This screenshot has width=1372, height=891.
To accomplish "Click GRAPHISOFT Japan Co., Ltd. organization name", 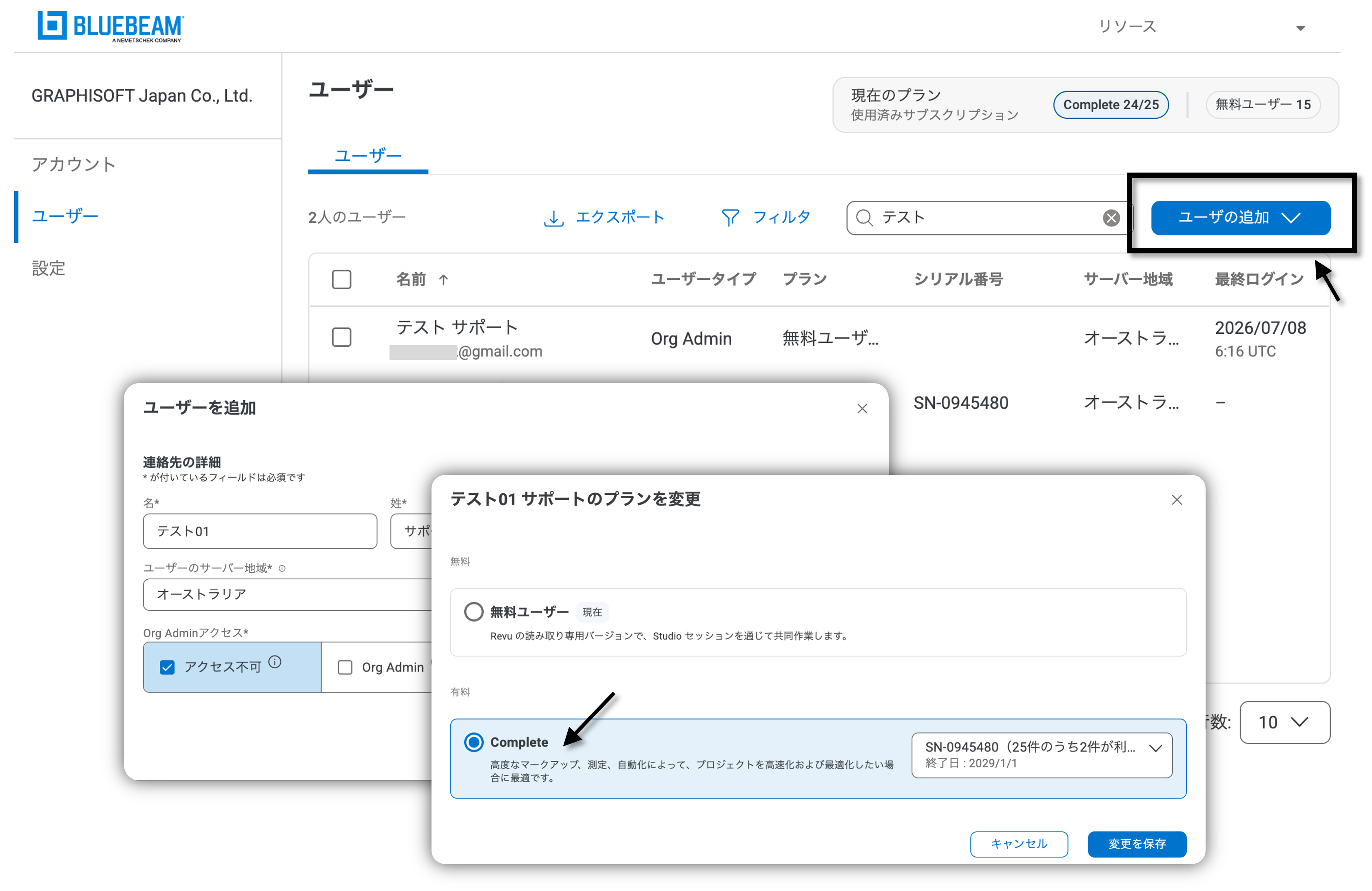I will coord(142,96).
